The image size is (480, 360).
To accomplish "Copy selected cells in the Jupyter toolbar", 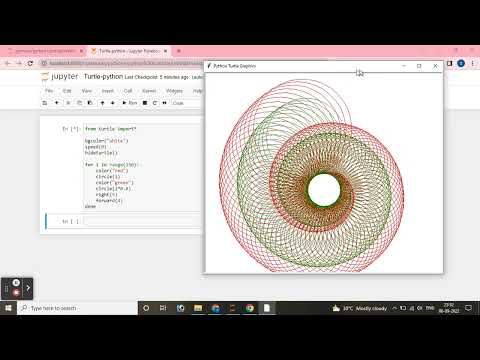I will (79, 103).
